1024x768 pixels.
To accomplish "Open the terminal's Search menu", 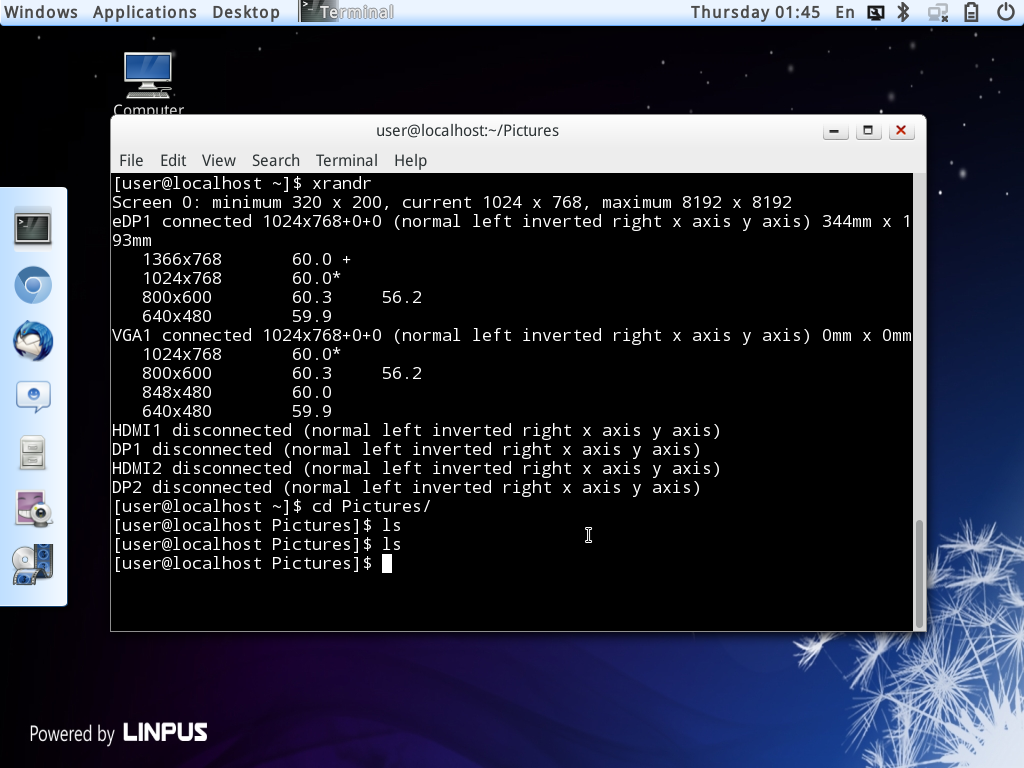I will [x=275, y=160].
